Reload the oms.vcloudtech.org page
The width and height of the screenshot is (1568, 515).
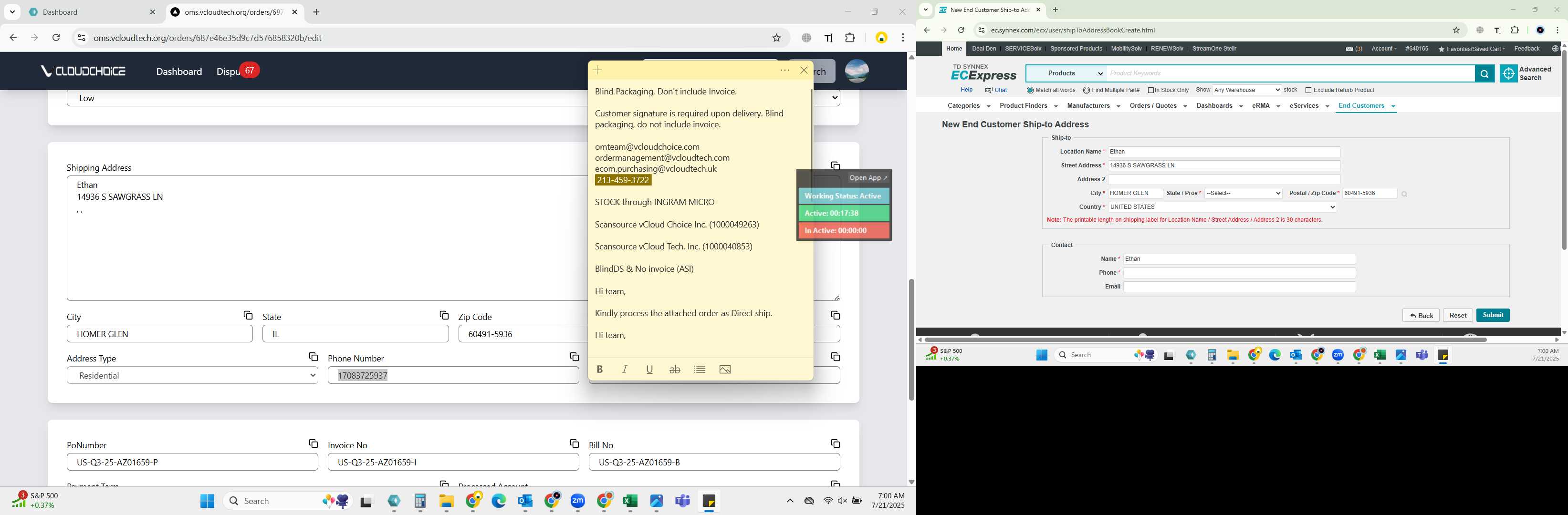tap(56, 38)
